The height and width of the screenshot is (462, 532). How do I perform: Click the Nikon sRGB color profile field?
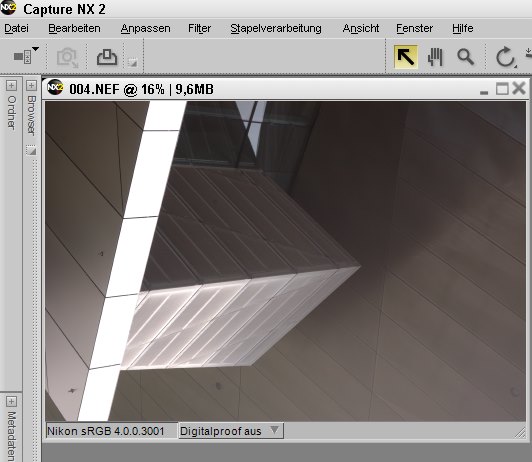tap(111, 431)
